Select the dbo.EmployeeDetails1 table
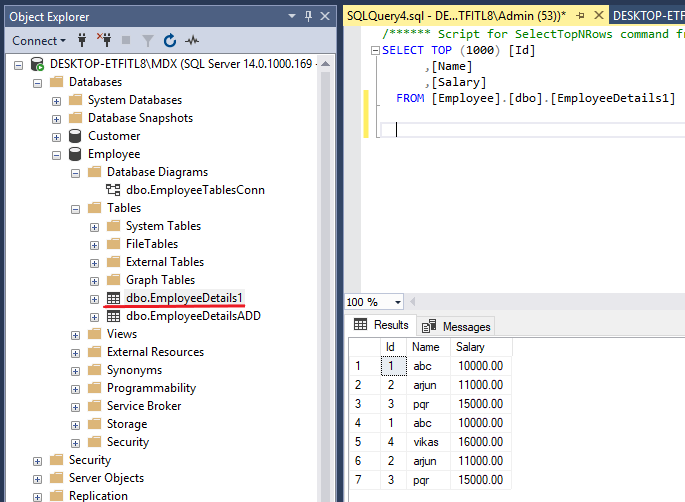This screenshot has width=685, height=502. pyautogui.click(x=184, y=298)
